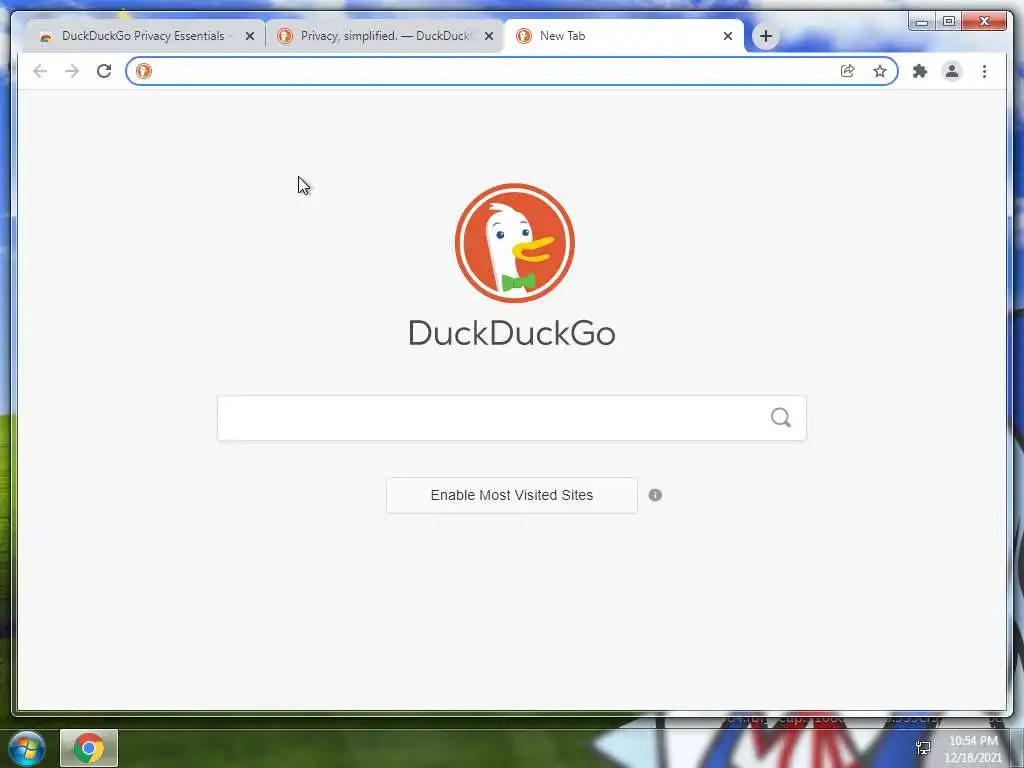
Task: Close the DuckDuckGo Privacy Essentials tab
Action: 249,36
